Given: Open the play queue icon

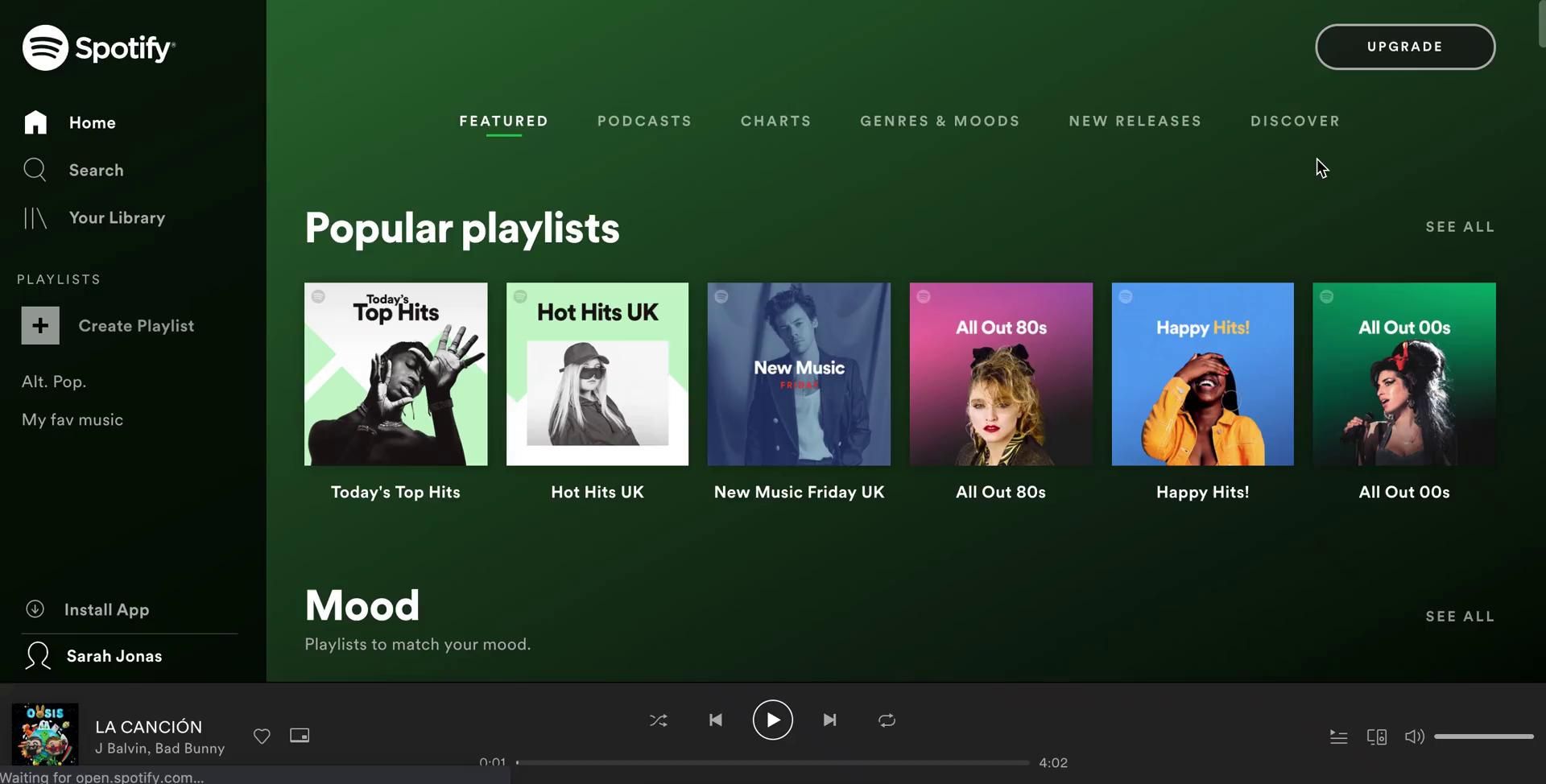Looking at the screenshot, I should click(x=1338, y=737).
